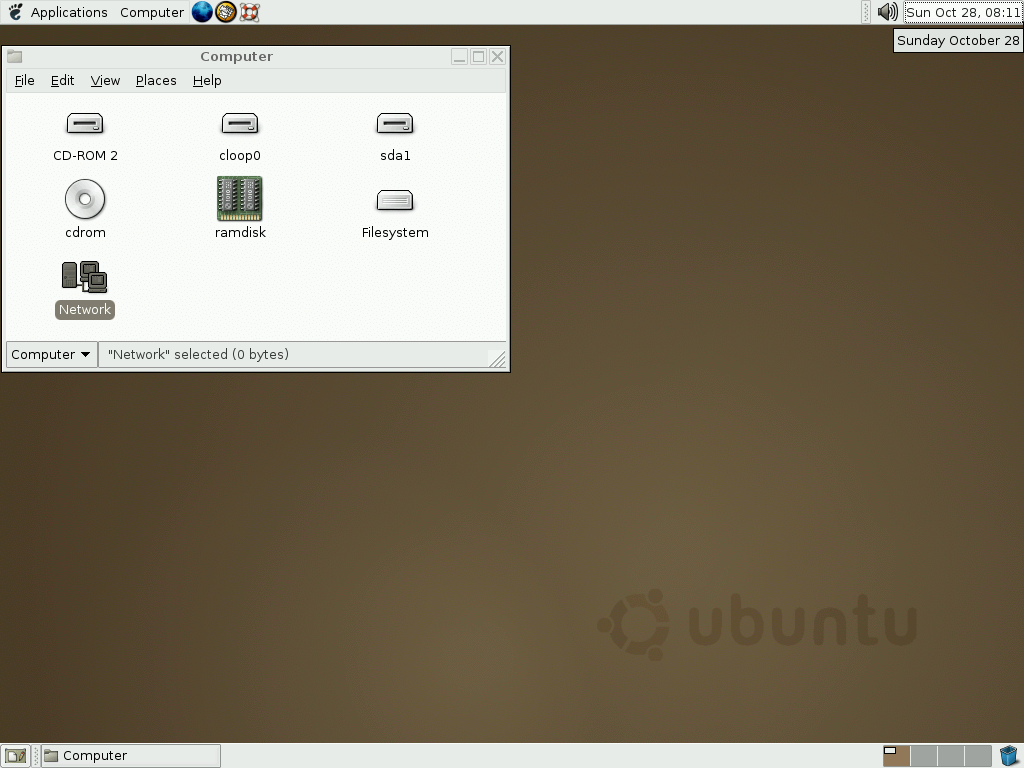Click the cloop0 drive icon
Screen dimensions: 1024x768
pos(239,124)
